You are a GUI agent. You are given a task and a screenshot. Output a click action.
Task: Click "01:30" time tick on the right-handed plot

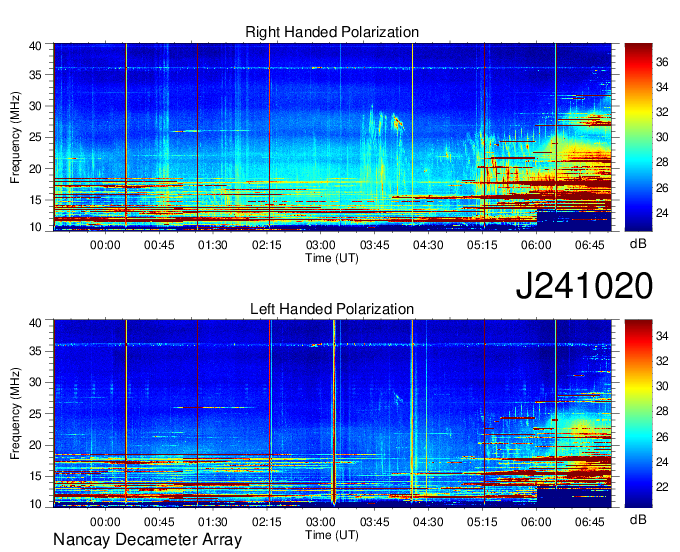[213, 245]
